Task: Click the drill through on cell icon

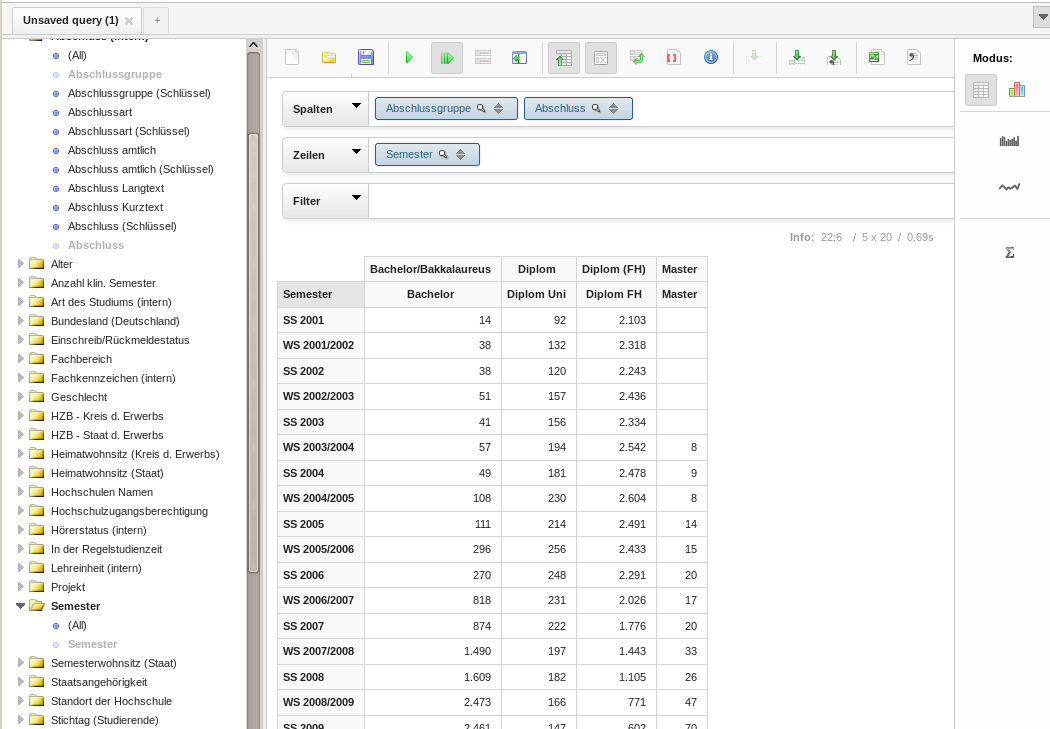Action: (x=797, y=58)
